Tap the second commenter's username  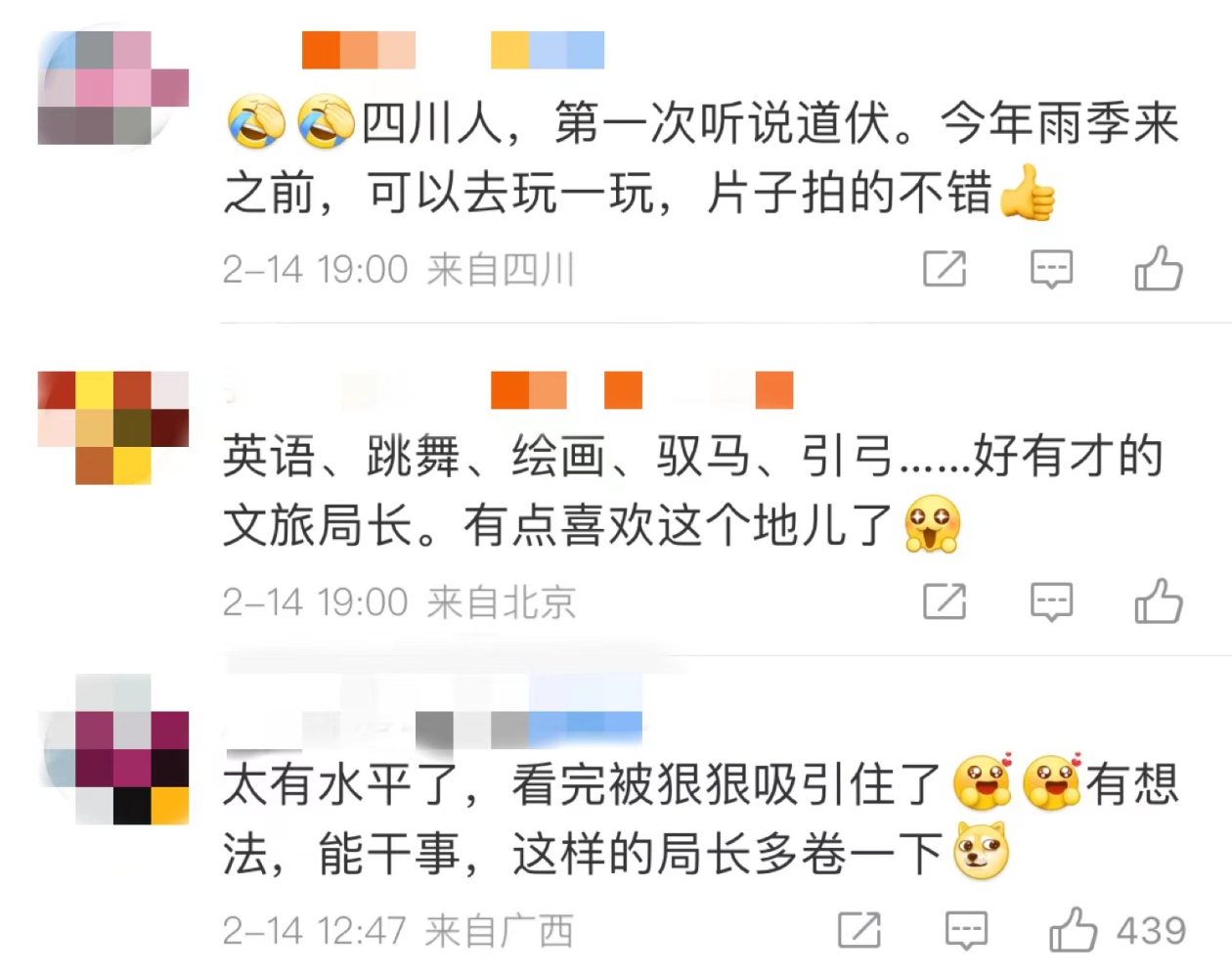[508, 390]
